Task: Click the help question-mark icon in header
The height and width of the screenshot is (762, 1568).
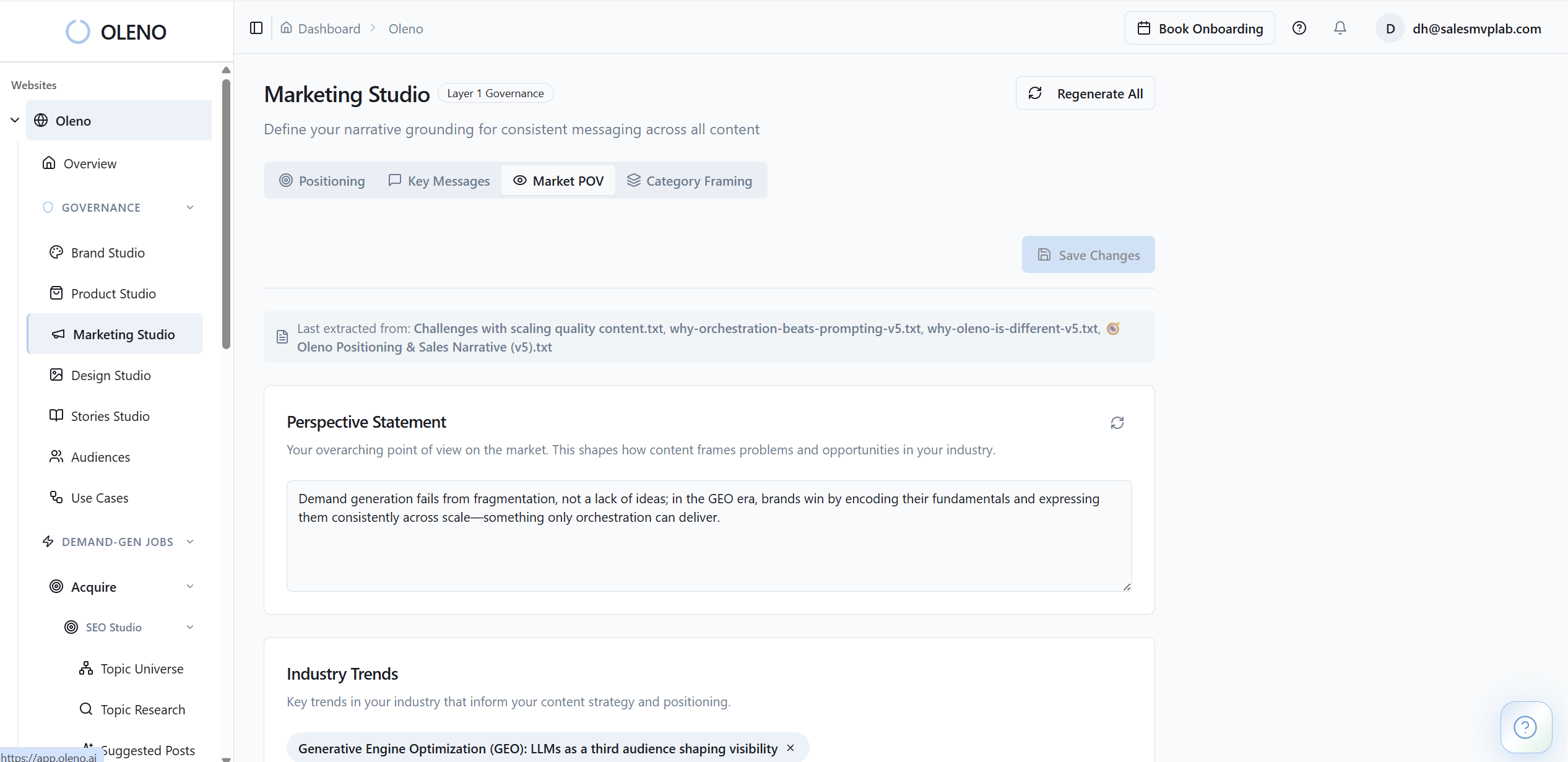Action: (x=1299, y=28)
